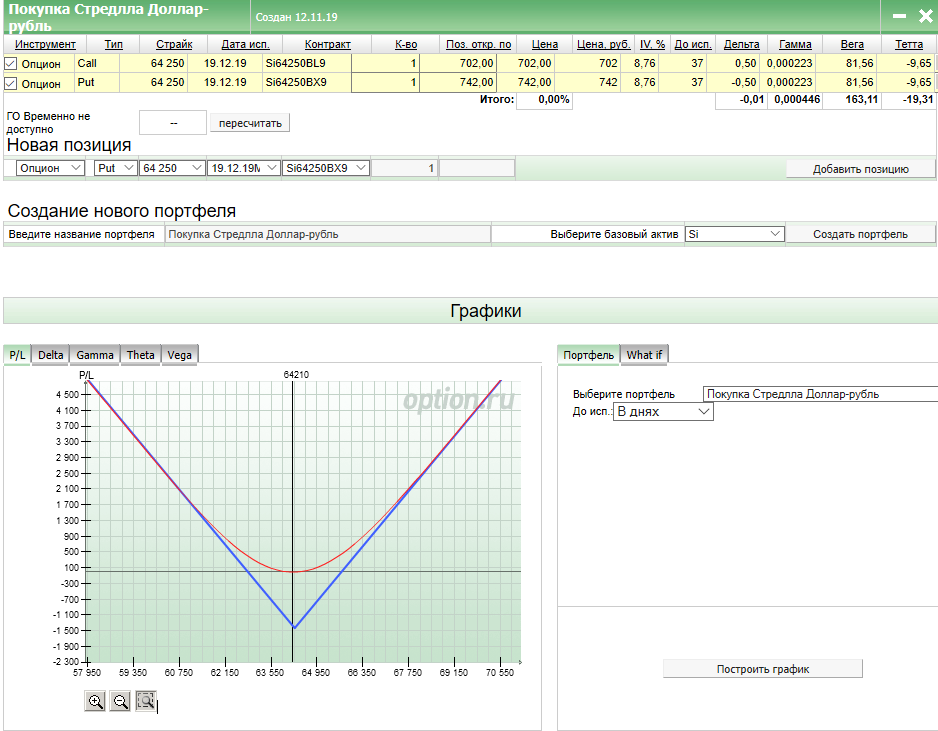Click the portfolio name input field

[327, 234]
